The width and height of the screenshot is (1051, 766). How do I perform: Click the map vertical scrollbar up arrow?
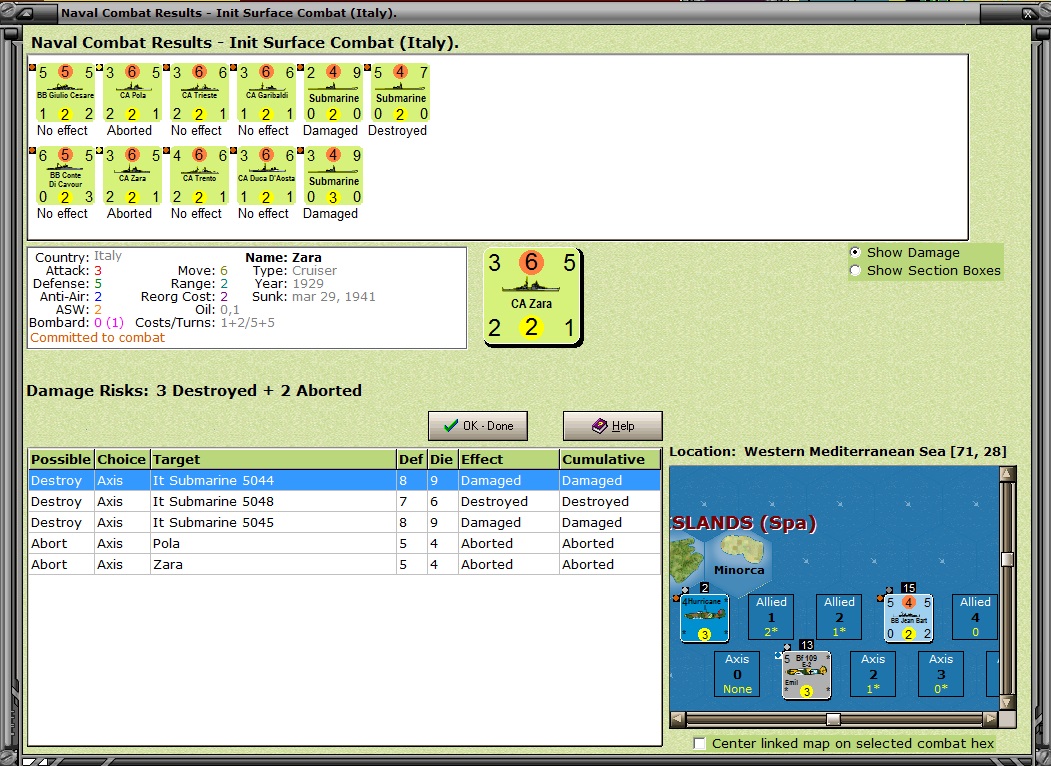[1007, 474]
